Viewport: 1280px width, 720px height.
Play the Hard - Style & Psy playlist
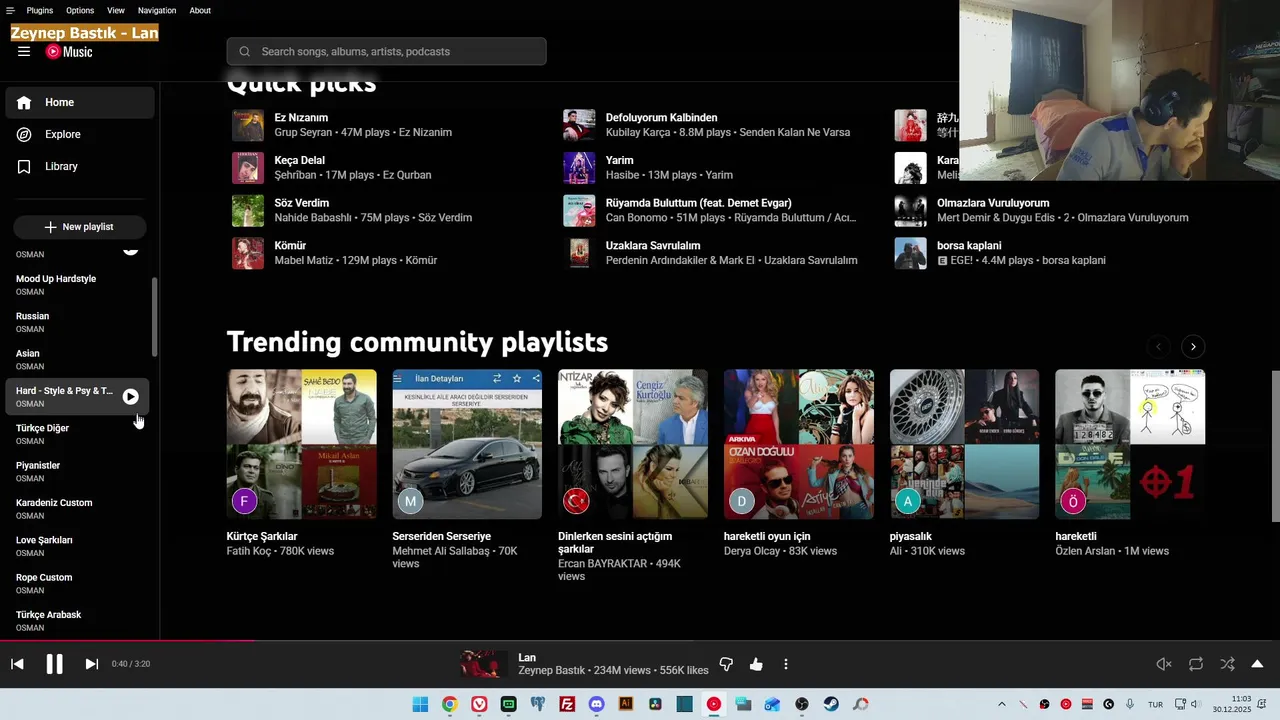pos(131,397)
